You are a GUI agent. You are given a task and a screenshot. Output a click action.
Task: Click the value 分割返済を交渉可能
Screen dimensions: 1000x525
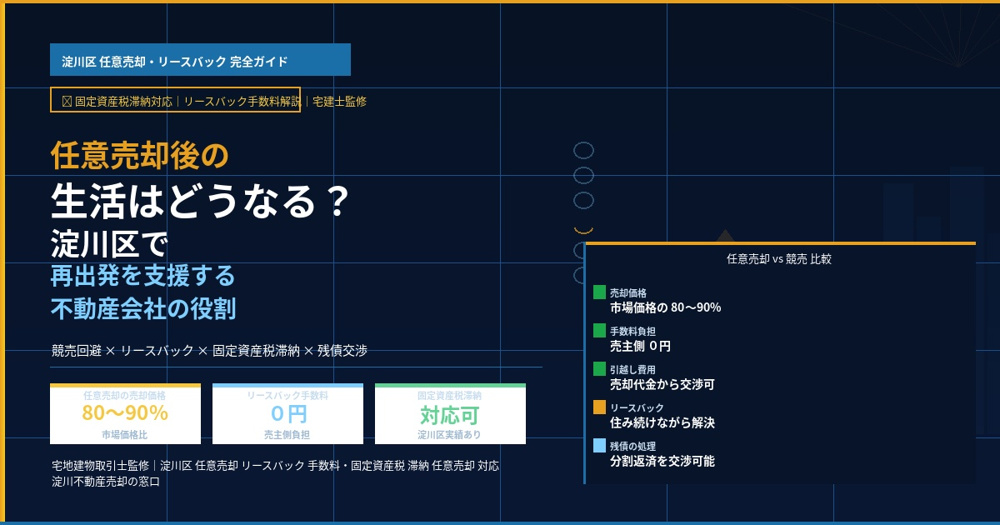[x=662, y=461]
